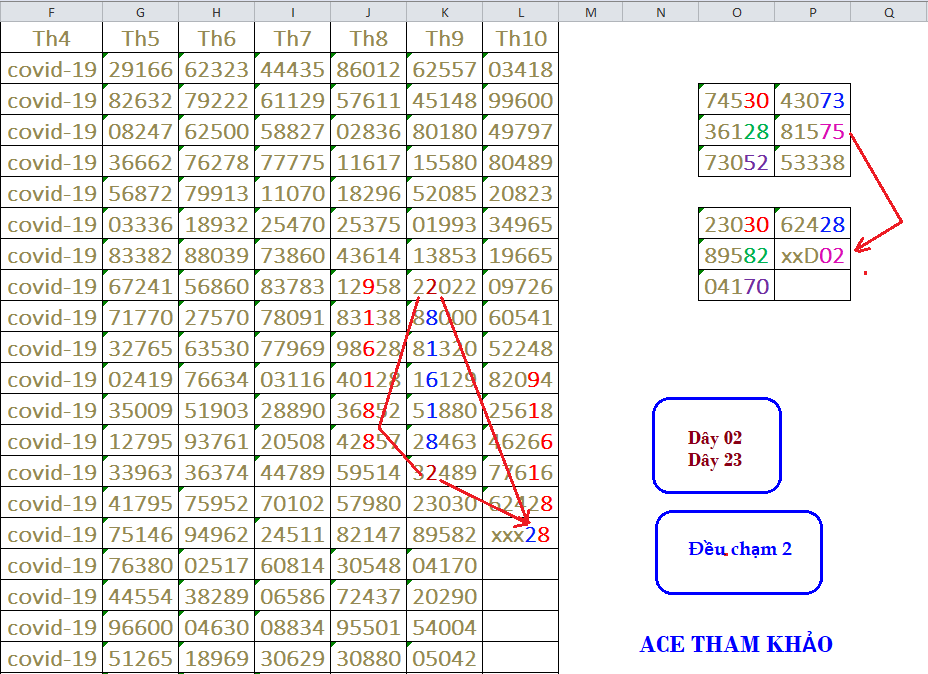Viewport: 928px width, 674px height.
Task: Click cell with value 53338
Action: [812, 162]
